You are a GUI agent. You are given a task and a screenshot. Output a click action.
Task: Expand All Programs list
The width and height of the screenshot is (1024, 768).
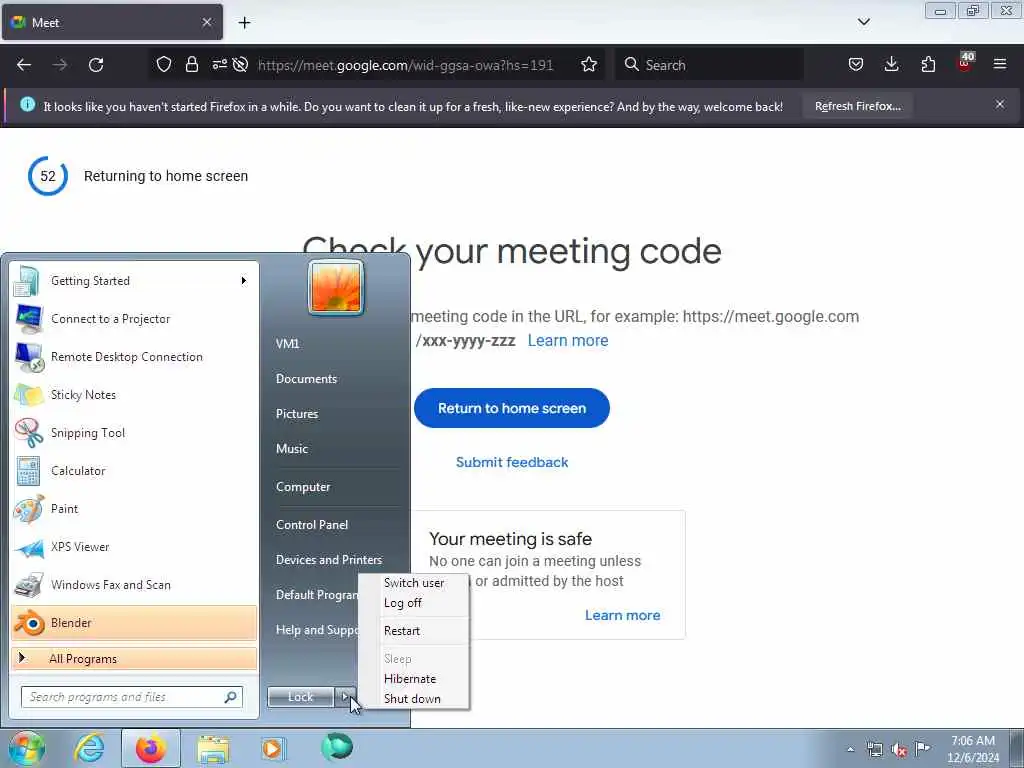coord(134,659)
